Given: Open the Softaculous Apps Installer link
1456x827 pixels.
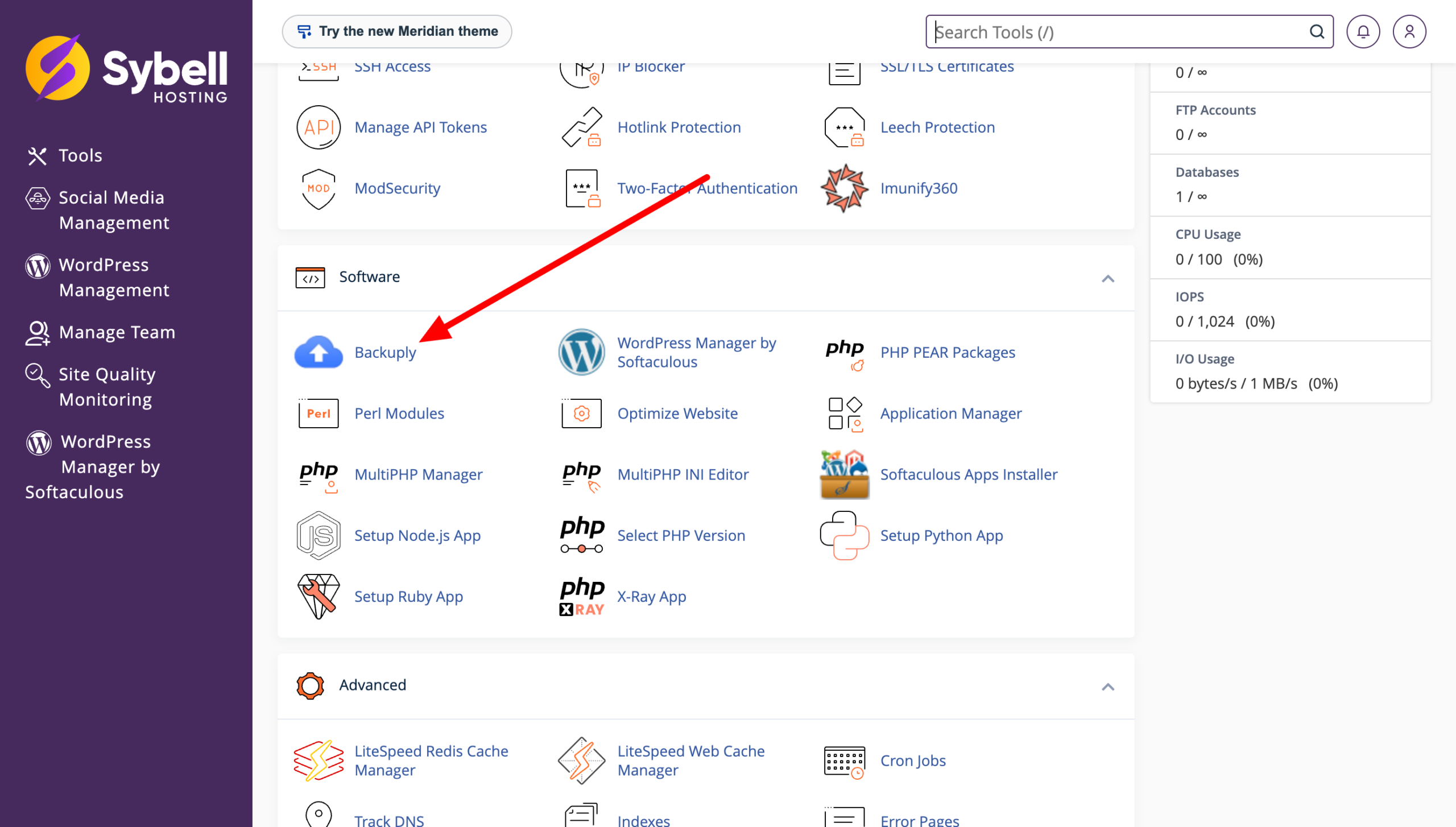Looking at the screenshot, I should 969,474.
